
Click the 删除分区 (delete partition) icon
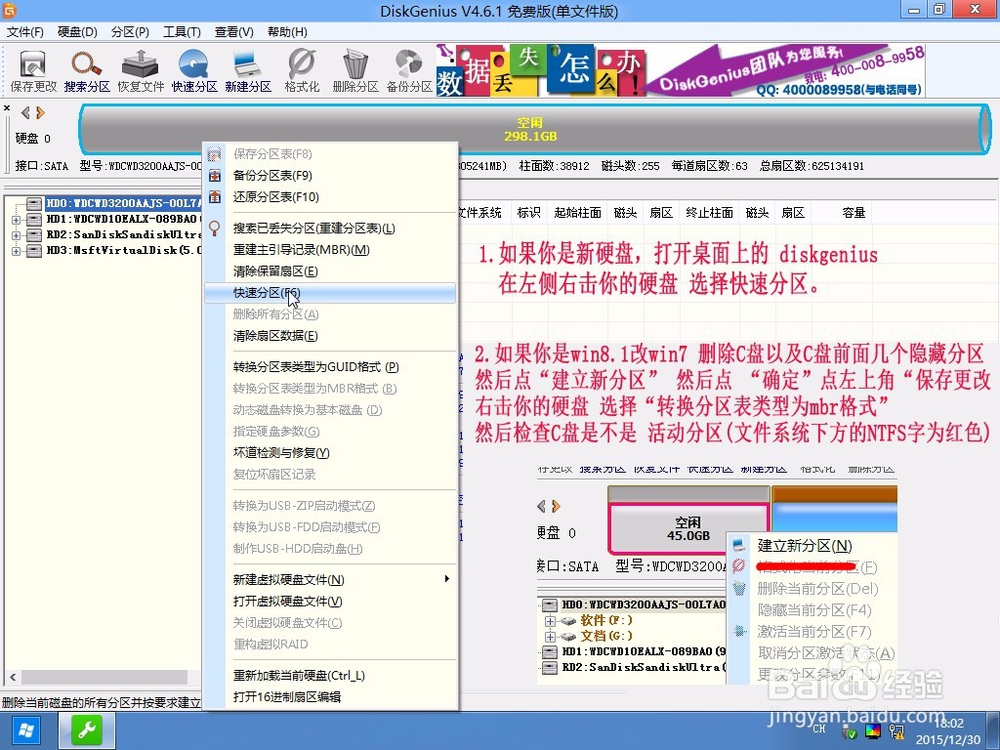point(354,68)
